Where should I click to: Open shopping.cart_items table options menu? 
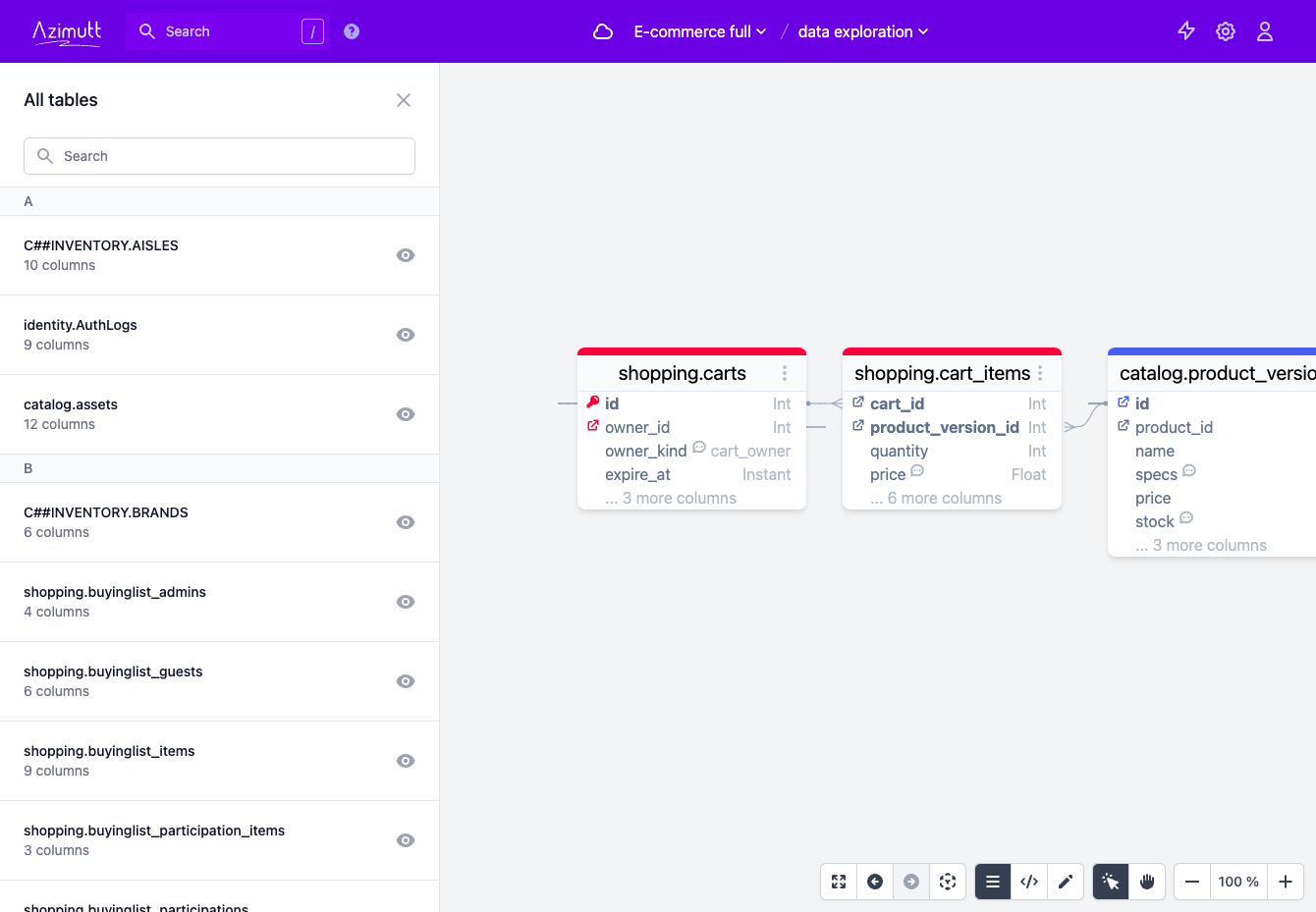tap(1040, 373)
